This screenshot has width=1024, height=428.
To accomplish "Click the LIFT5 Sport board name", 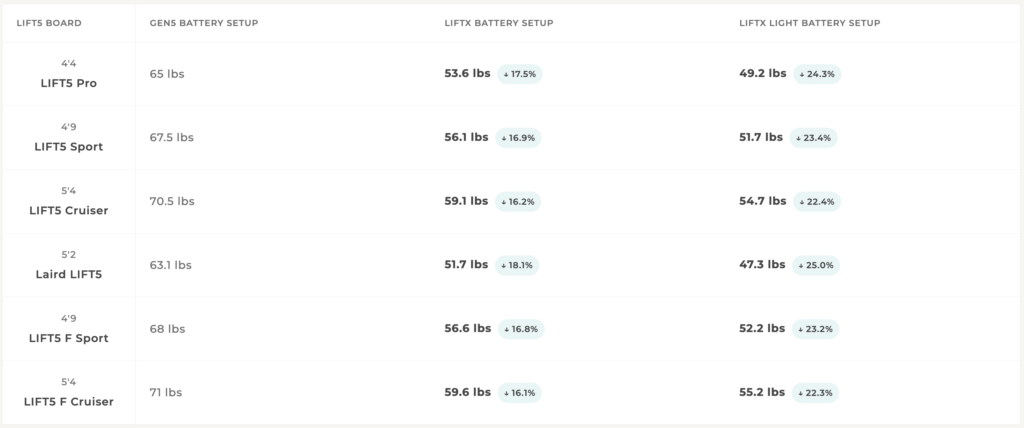I will point(69,147).
